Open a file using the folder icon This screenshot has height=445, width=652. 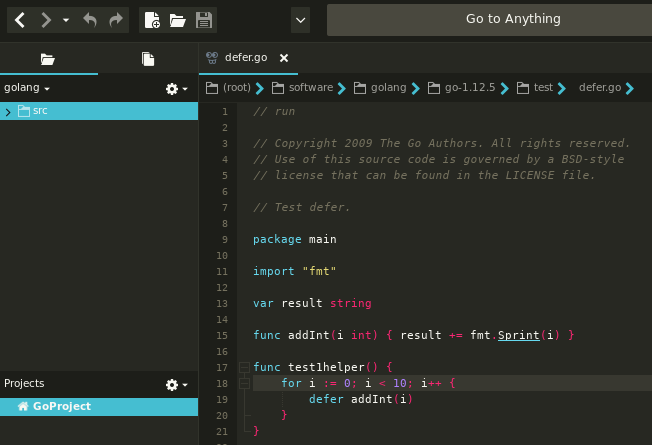click(x=178, y=20)
